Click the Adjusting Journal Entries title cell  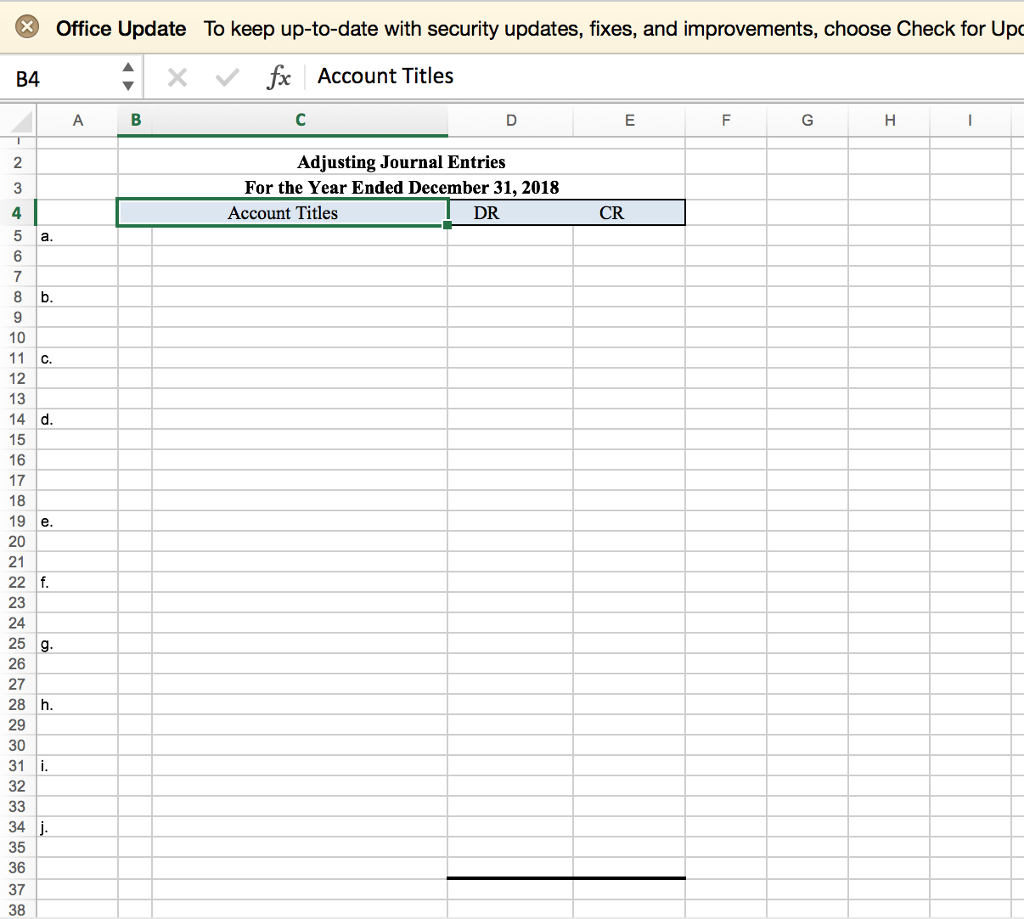(400, 161)
